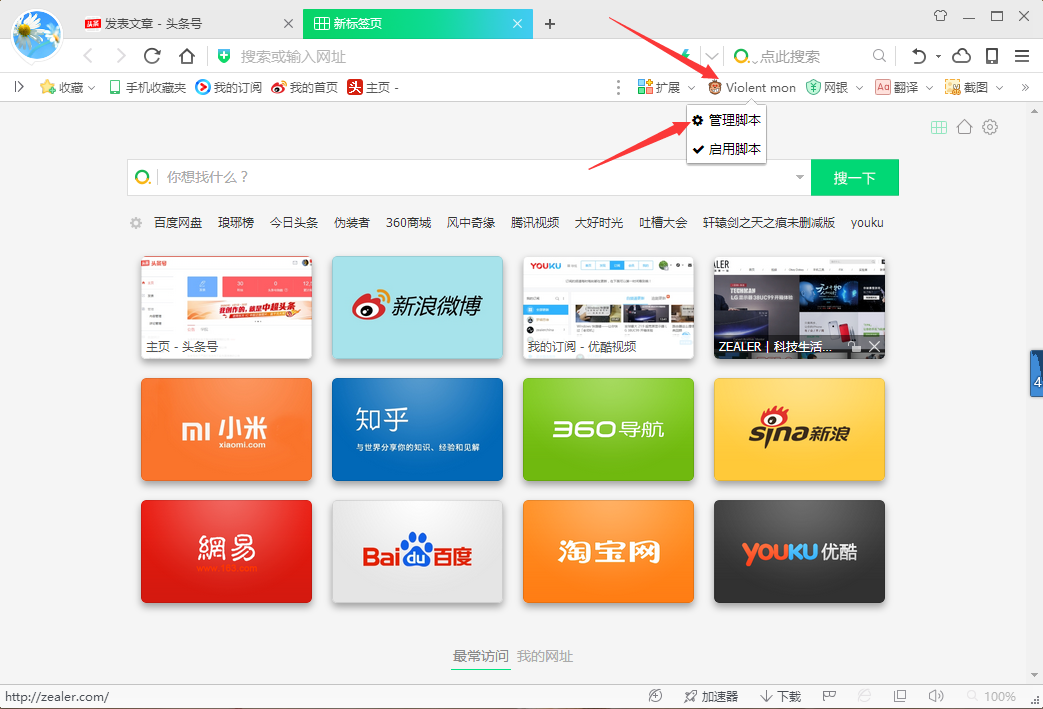Image resolution: width=1043 pixels, height=709 pixels.
Task: Expand the 扩展 extensions dropdown arrow
Action: point(691,88)
